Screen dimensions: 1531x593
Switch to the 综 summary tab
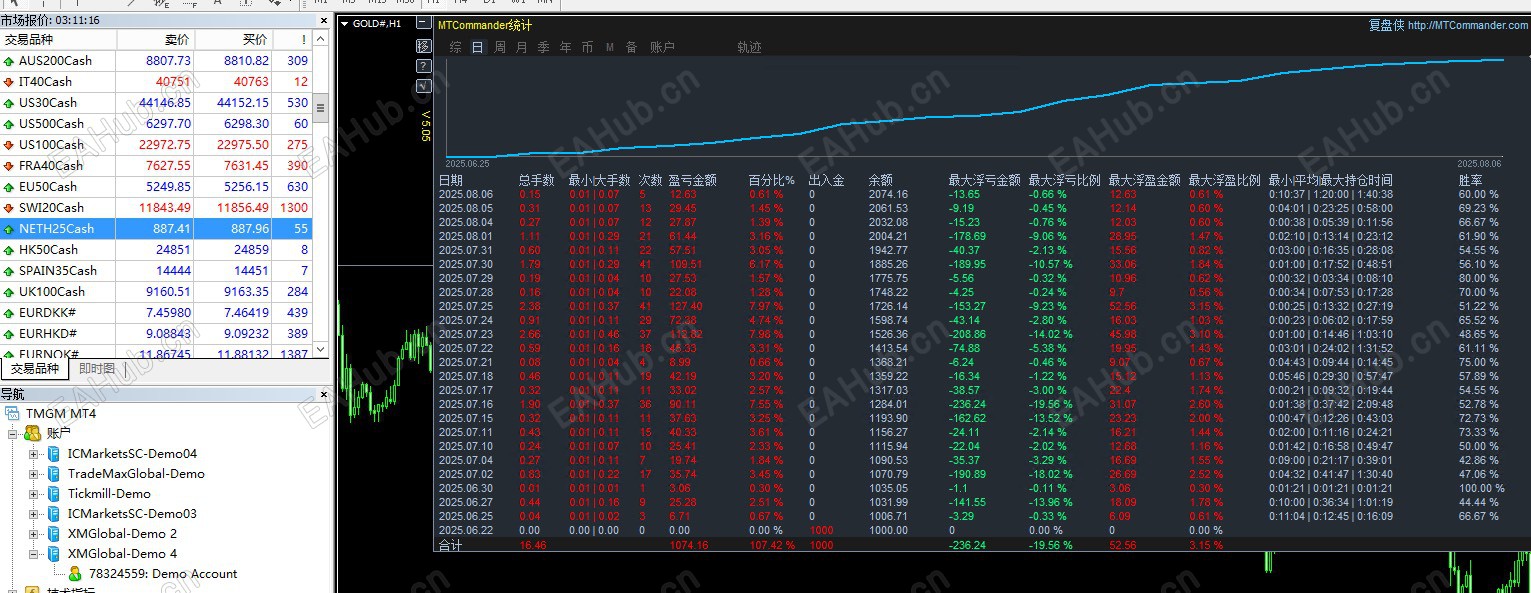(x=455, y=47)
